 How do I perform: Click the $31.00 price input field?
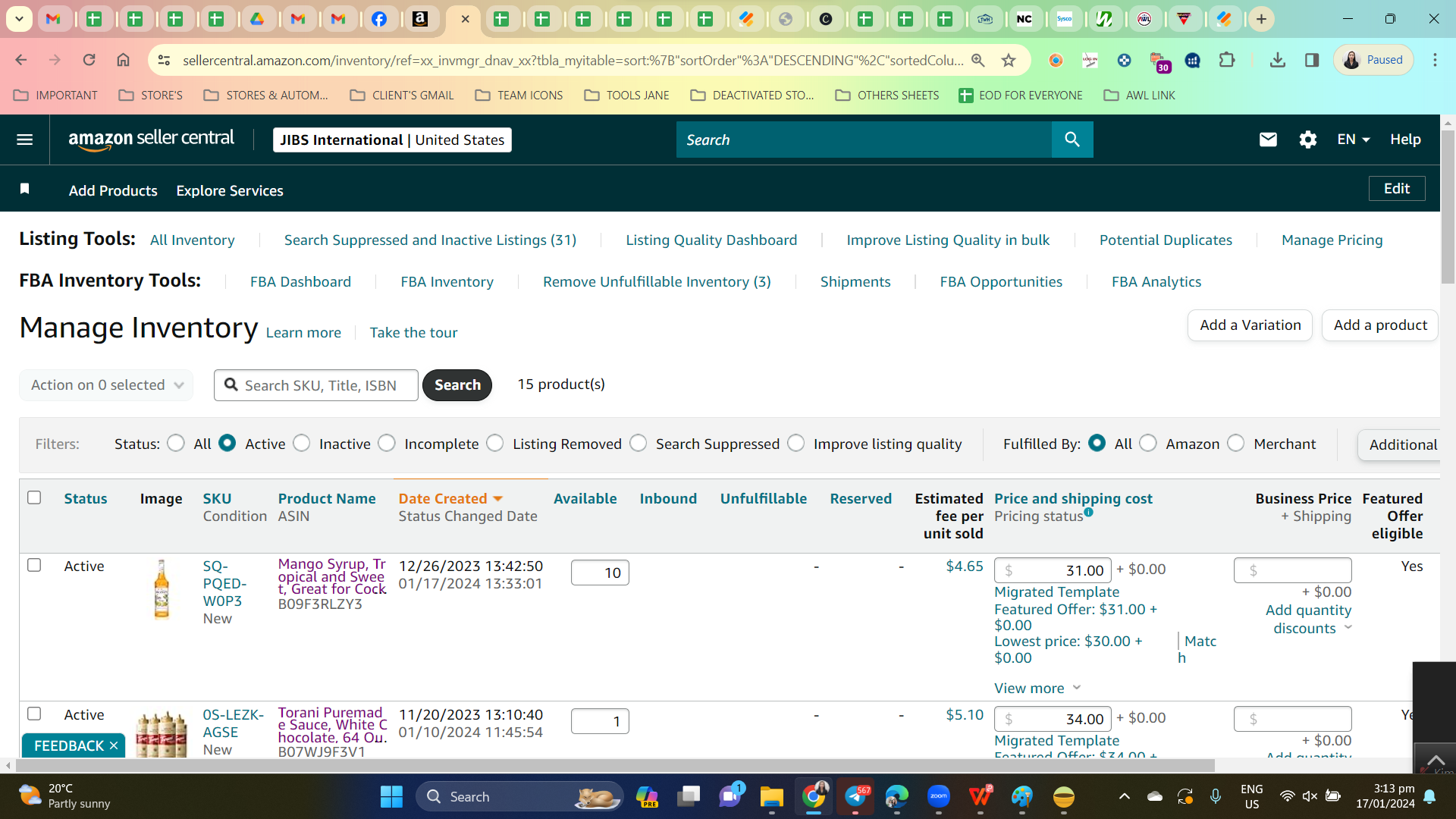[1053, 570]
